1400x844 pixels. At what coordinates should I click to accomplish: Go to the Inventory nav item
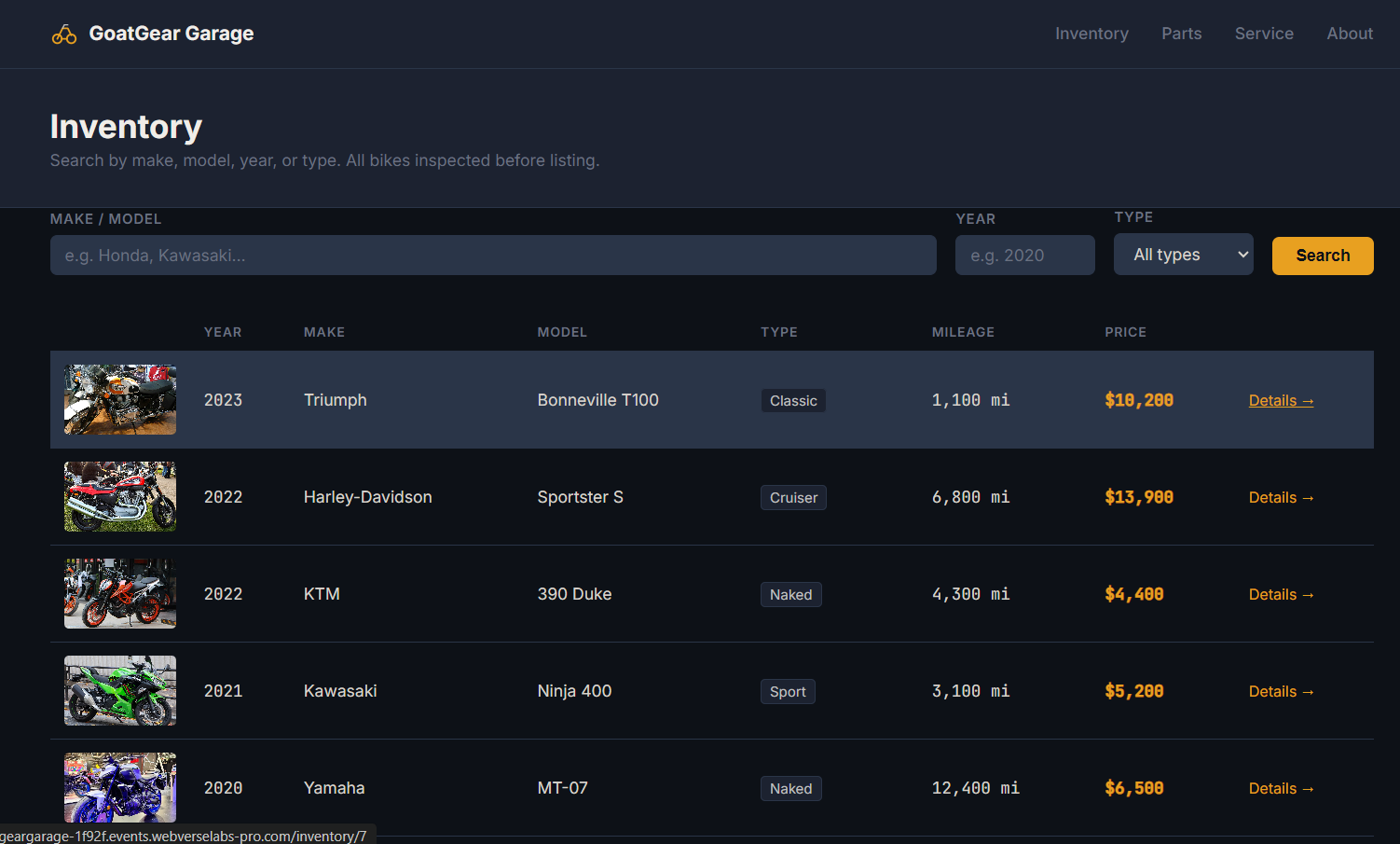coord(1091,34)
